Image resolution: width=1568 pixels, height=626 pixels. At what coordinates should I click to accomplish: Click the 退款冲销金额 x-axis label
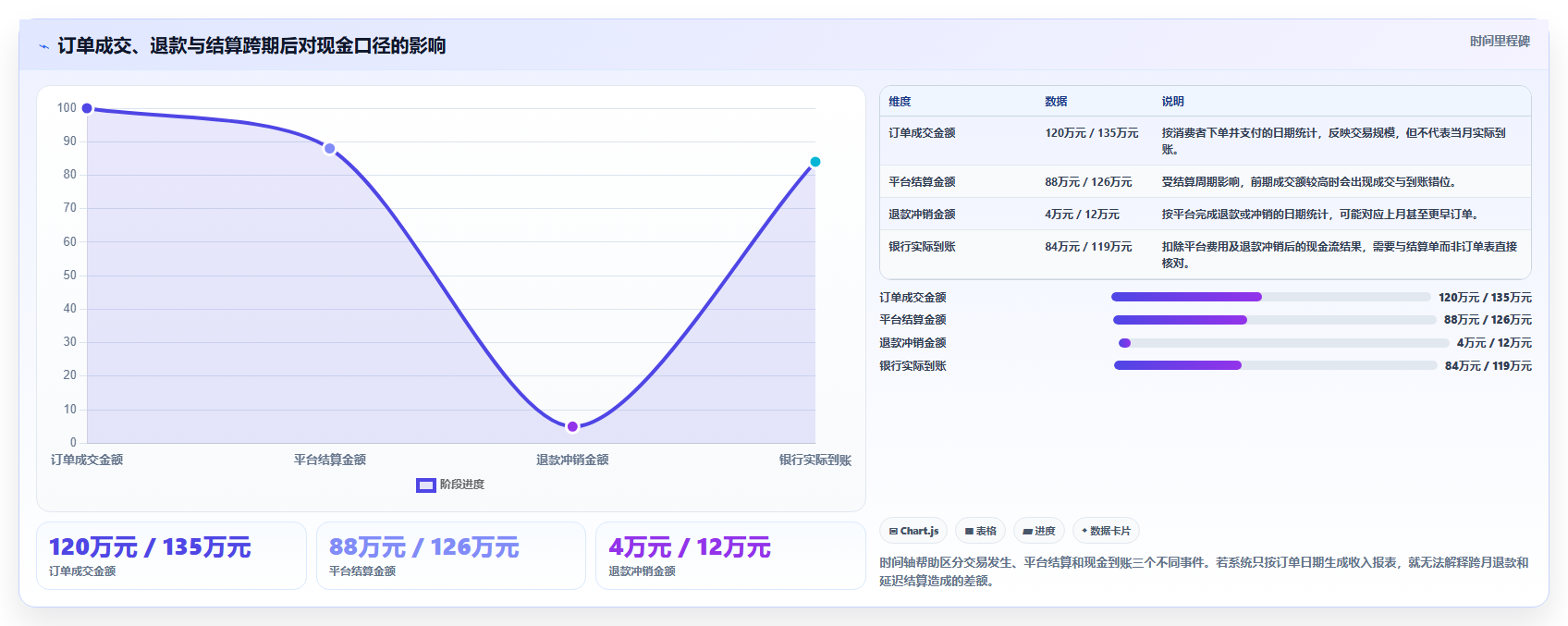tap(572, 460)
